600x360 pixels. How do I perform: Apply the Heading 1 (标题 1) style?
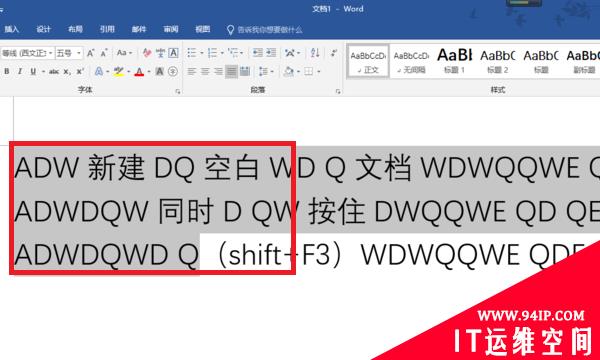[455, 61]
